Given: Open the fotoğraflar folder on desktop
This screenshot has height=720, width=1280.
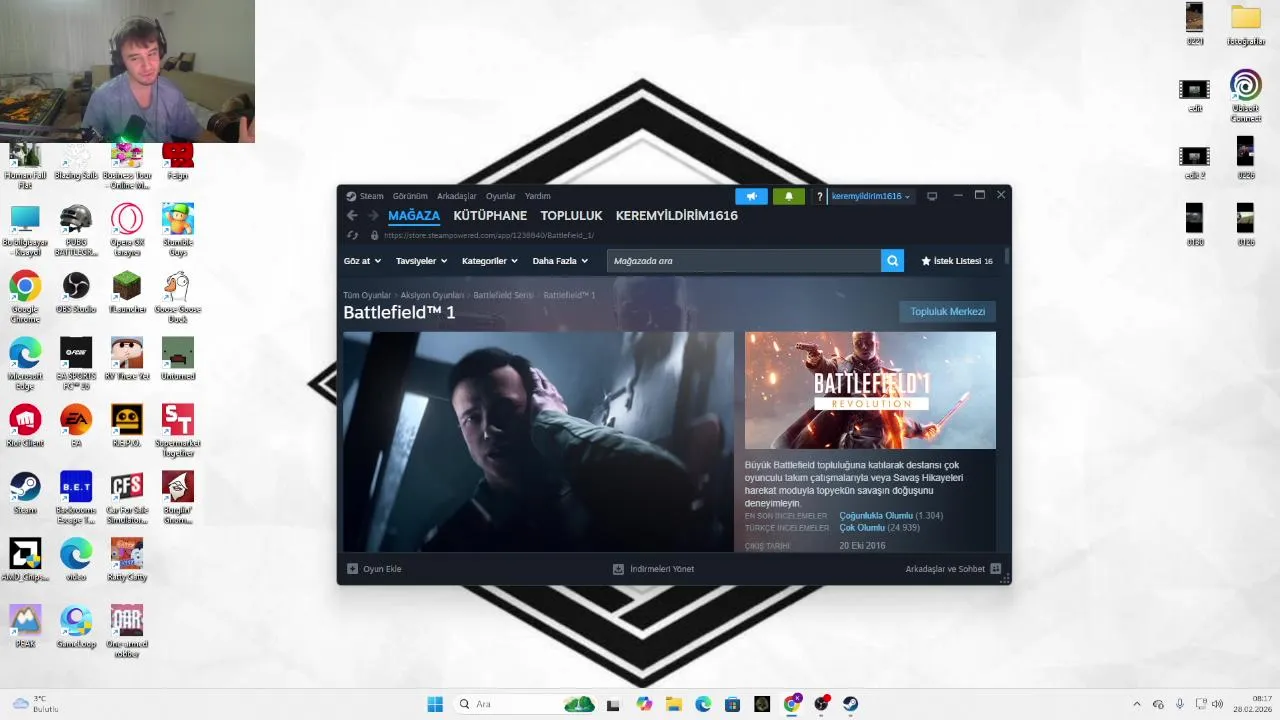Looking at the screenshot, I should click(1245, 25).
